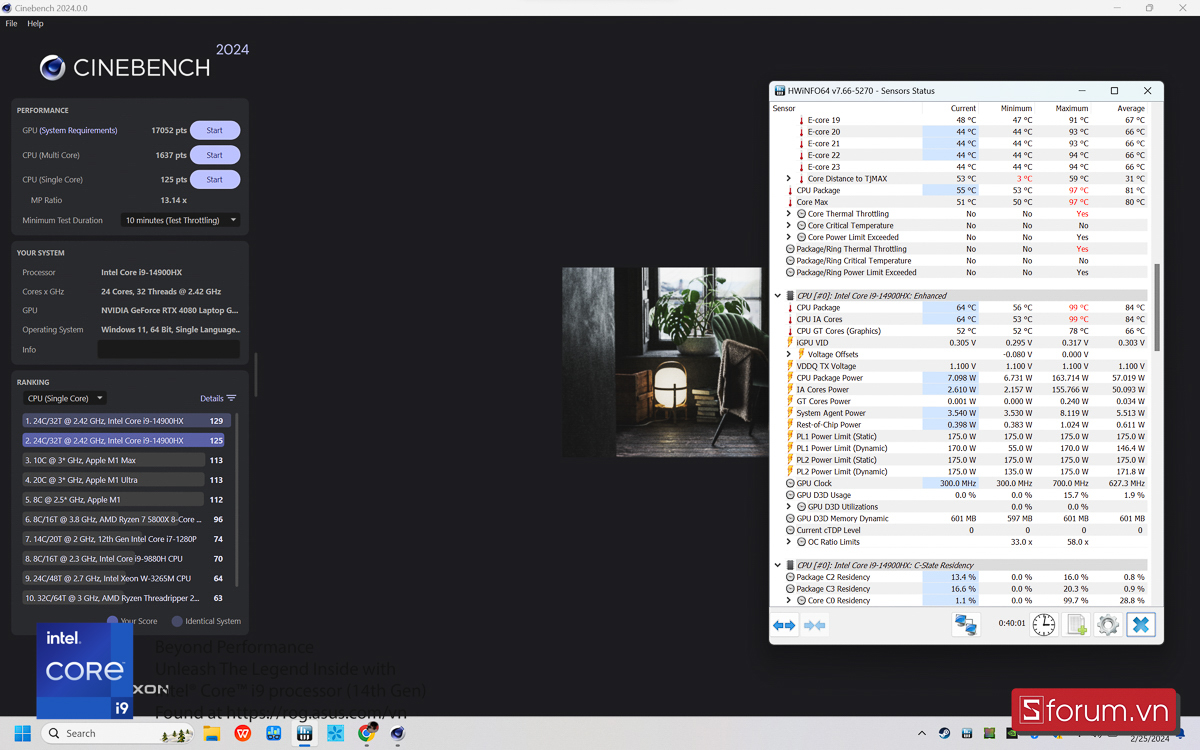Start the GPU System Requirements test
1200x750 pixels.
coord(215,130)
